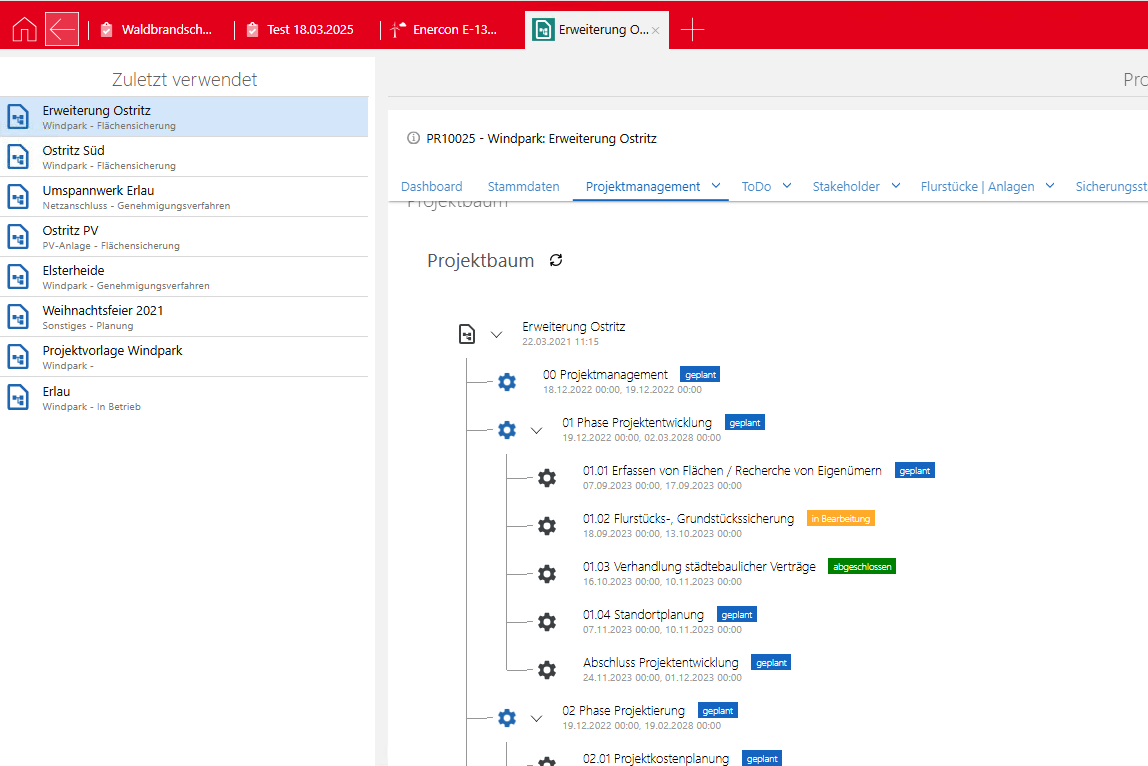
Task: Open the Stakeholder dropdown arrow
Action: tap(896, 186)
